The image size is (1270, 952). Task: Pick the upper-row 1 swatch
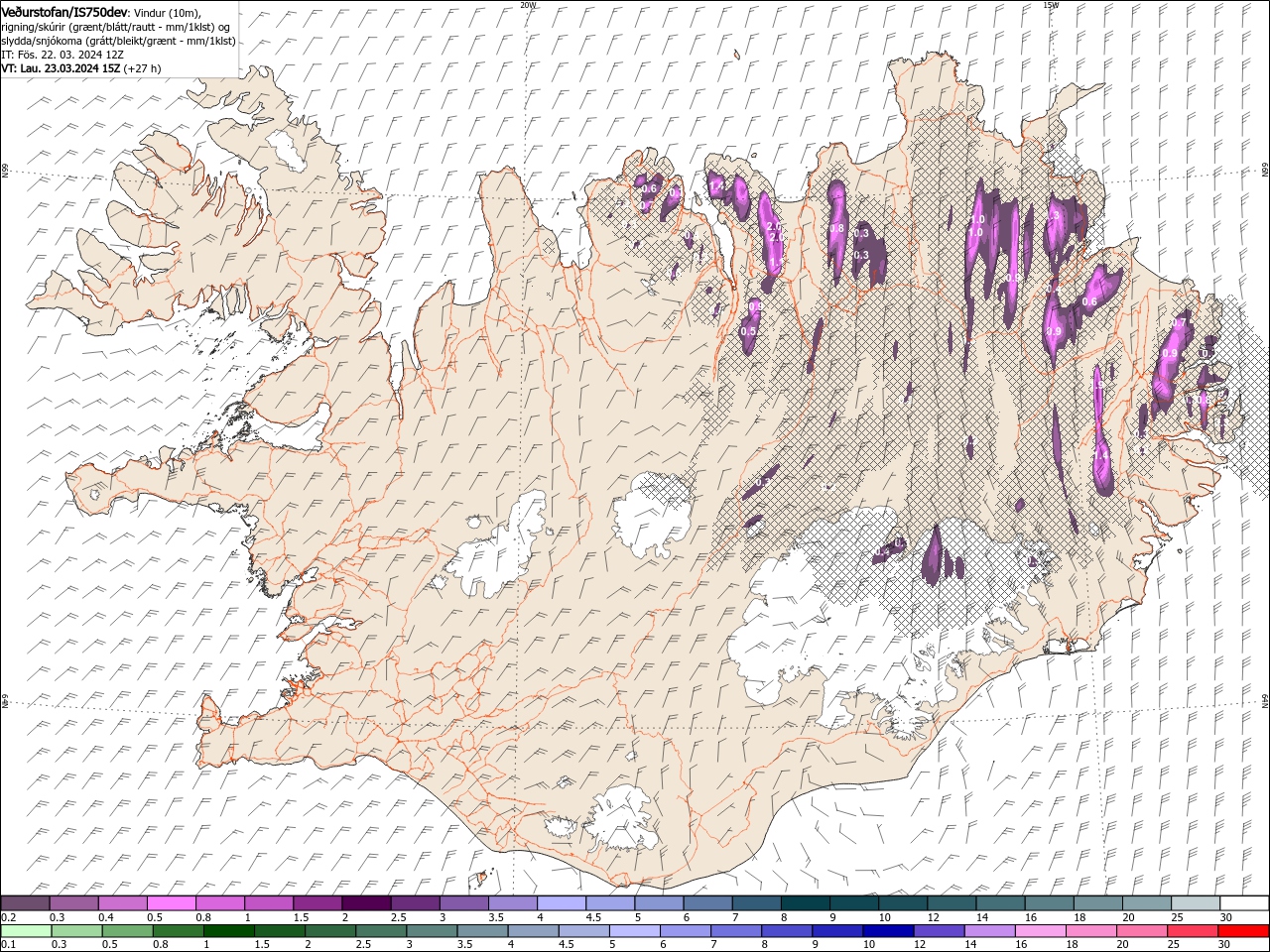pyautogui.click(x=268, y=903)
